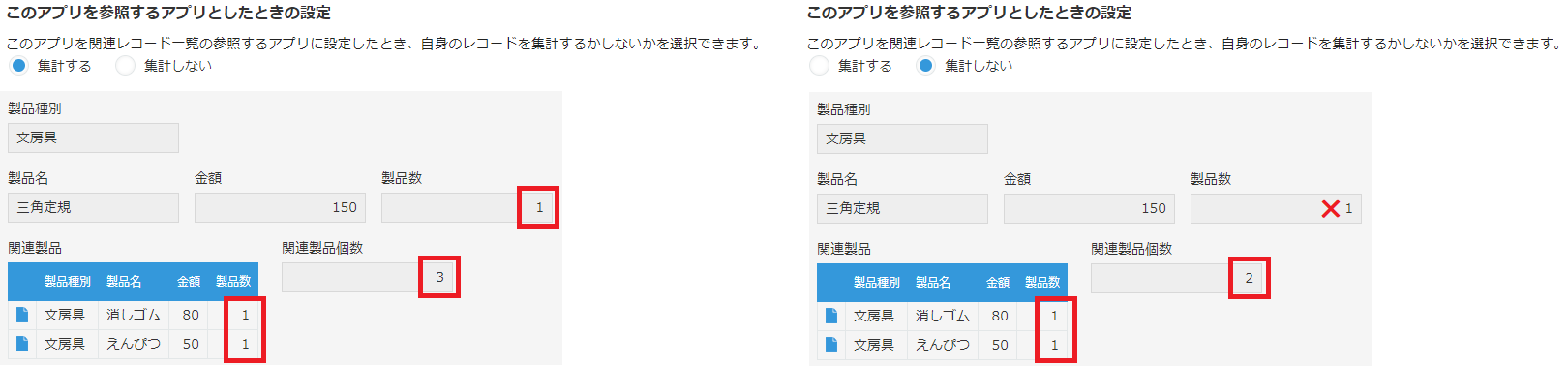Select right 集計する radio button
Screen dimensions: 1568x366
coord(819,66)
